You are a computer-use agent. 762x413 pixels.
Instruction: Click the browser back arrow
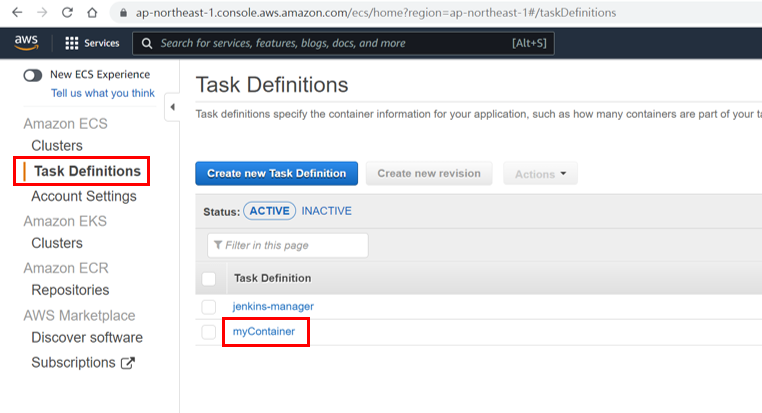click(x=17, y=13)
